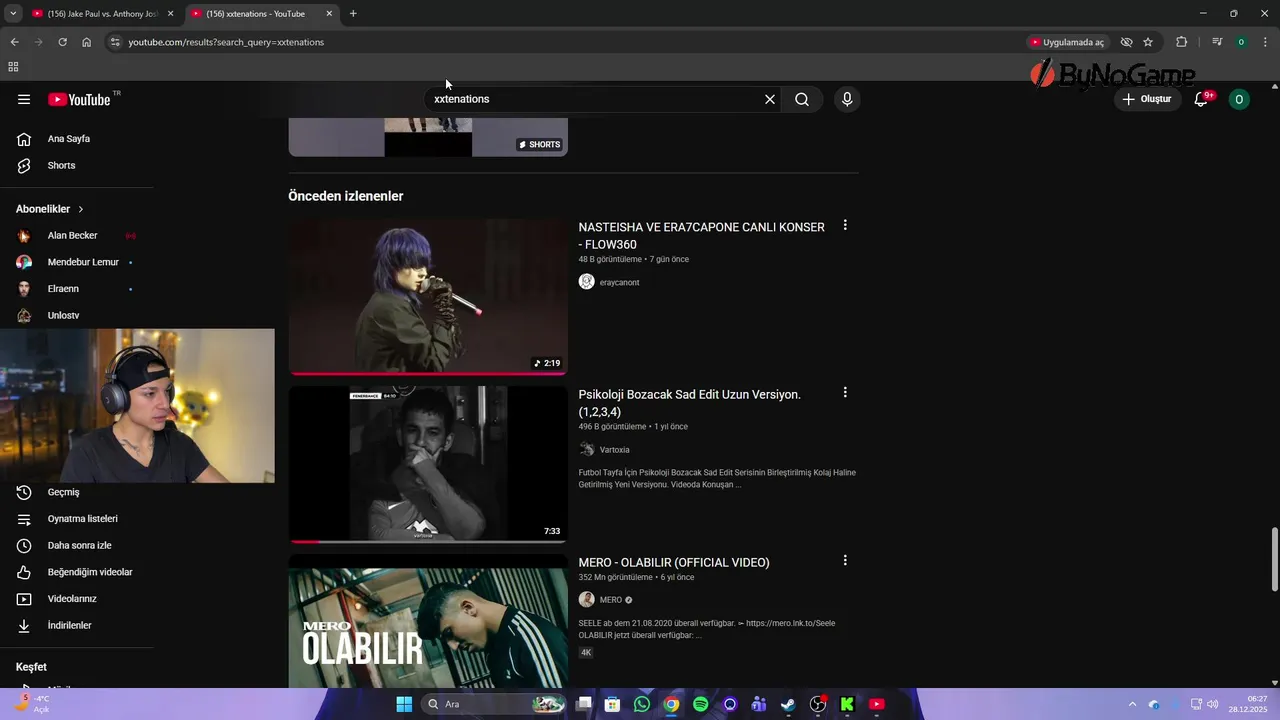Viewport: 1280px width, 720px height.
Task: Open the YouTube hamburger guide menu
Action: coord(24,99)
